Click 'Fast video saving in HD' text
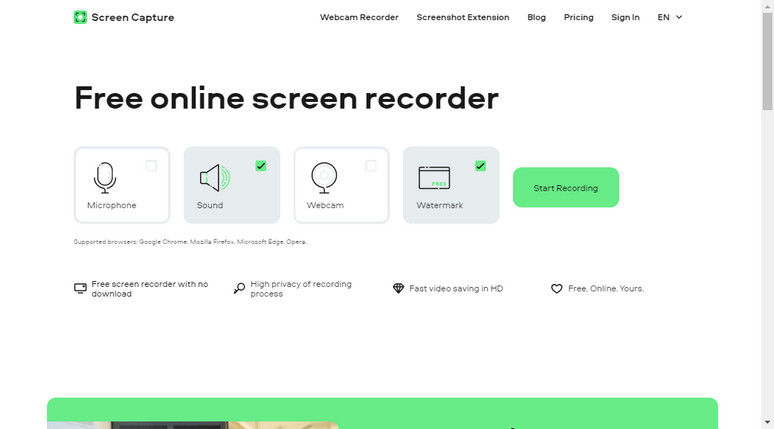 pyautogui.click(x=456, y=288)
